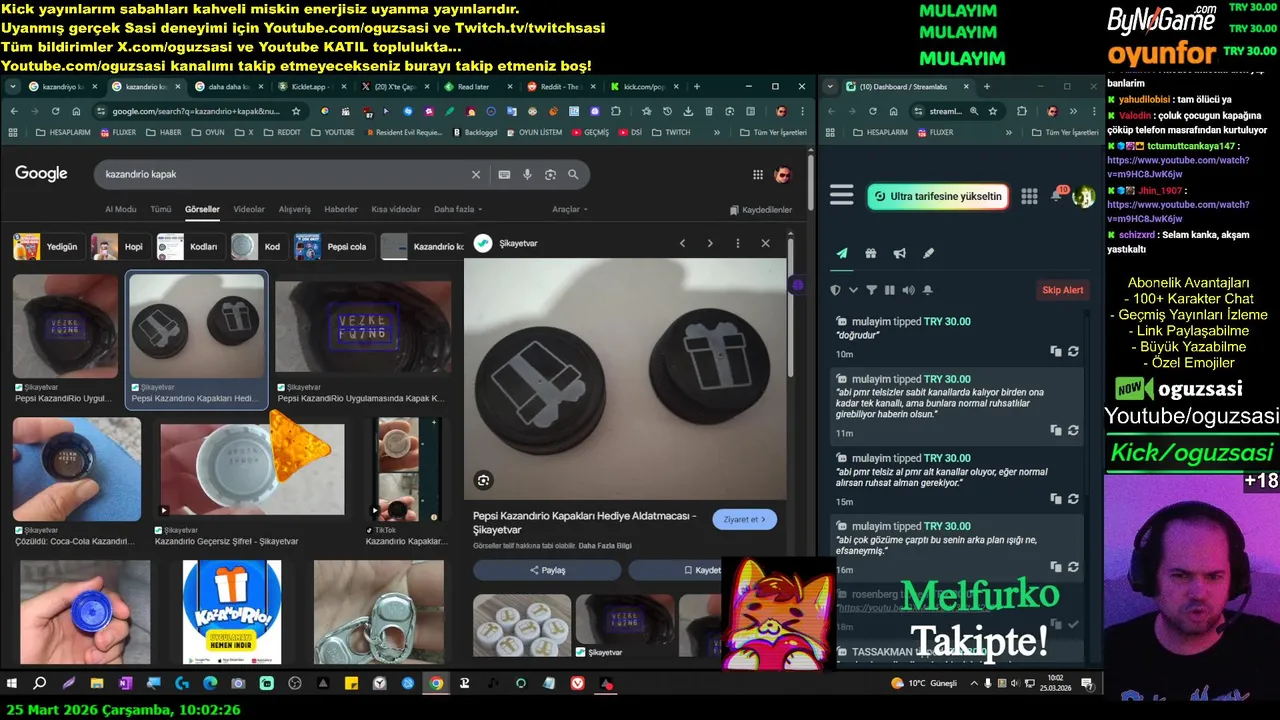This screenshot has width=1280, height=720.
Task: Select the Pepsi cola filter chip
Action: coord(335,246)
